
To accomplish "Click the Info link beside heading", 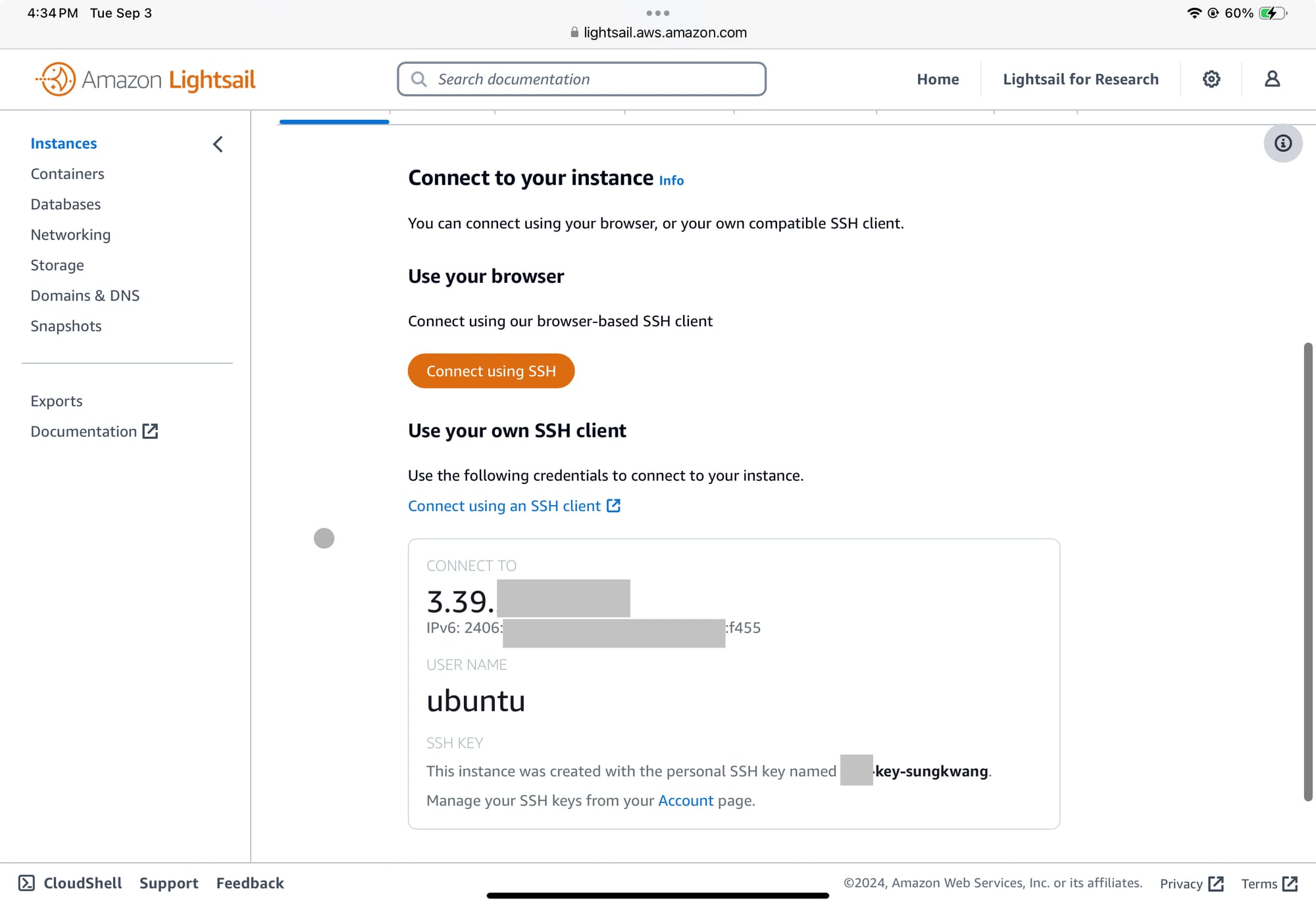I will 671,180.
